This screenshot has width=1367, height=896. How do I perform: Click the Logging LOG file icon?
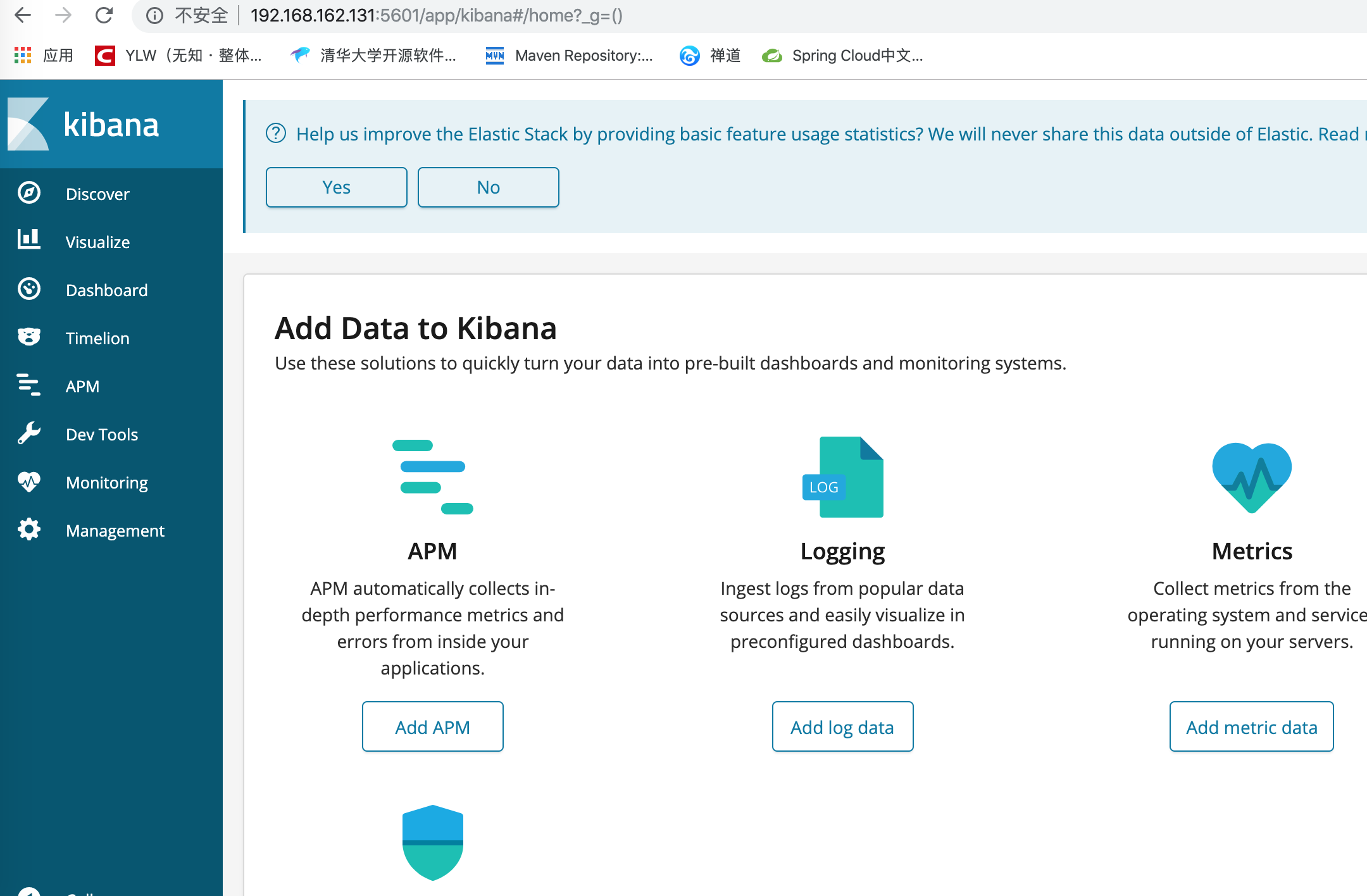(842, 477)
